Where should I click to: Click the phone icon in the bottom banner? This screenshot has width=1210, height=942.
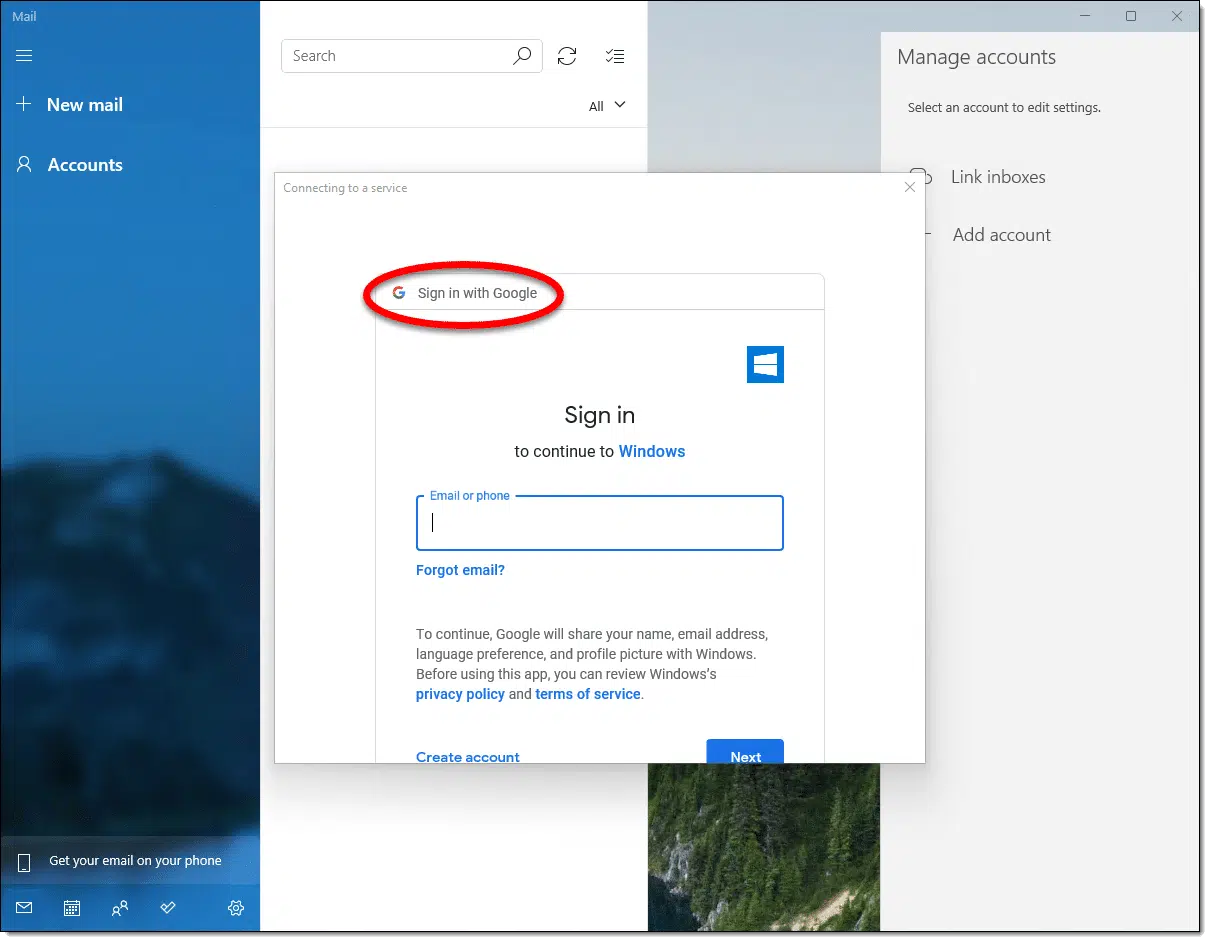pos(25,862)
